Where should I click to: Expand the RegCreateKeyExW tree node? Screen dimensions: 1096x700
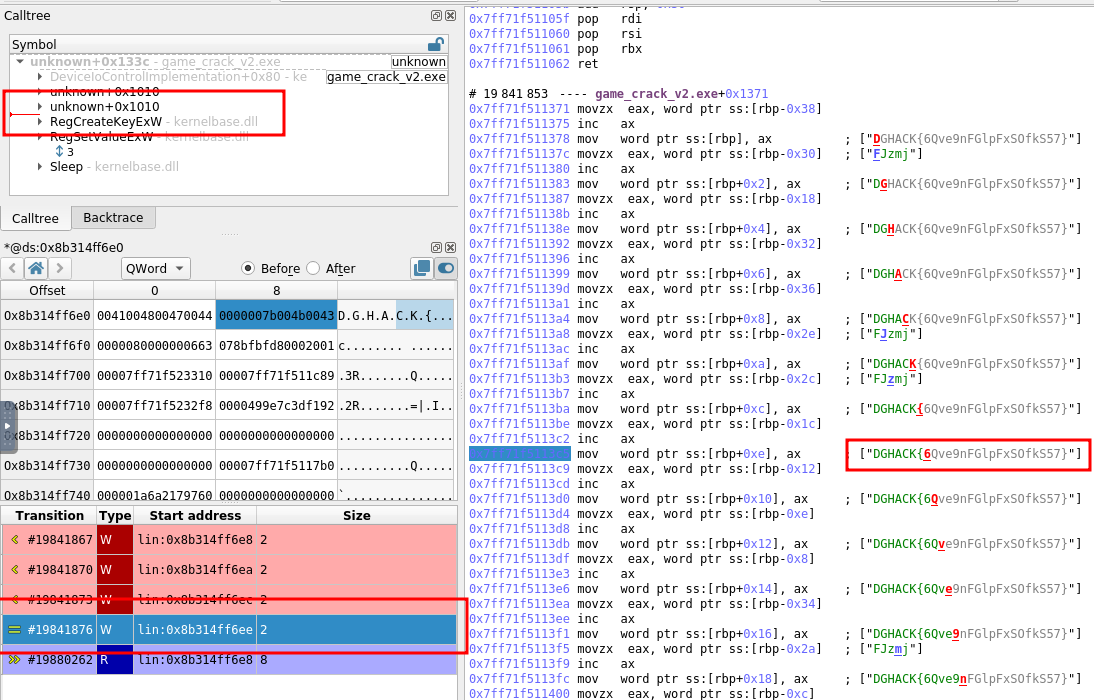pyautogui.click(x=40, y=122)
